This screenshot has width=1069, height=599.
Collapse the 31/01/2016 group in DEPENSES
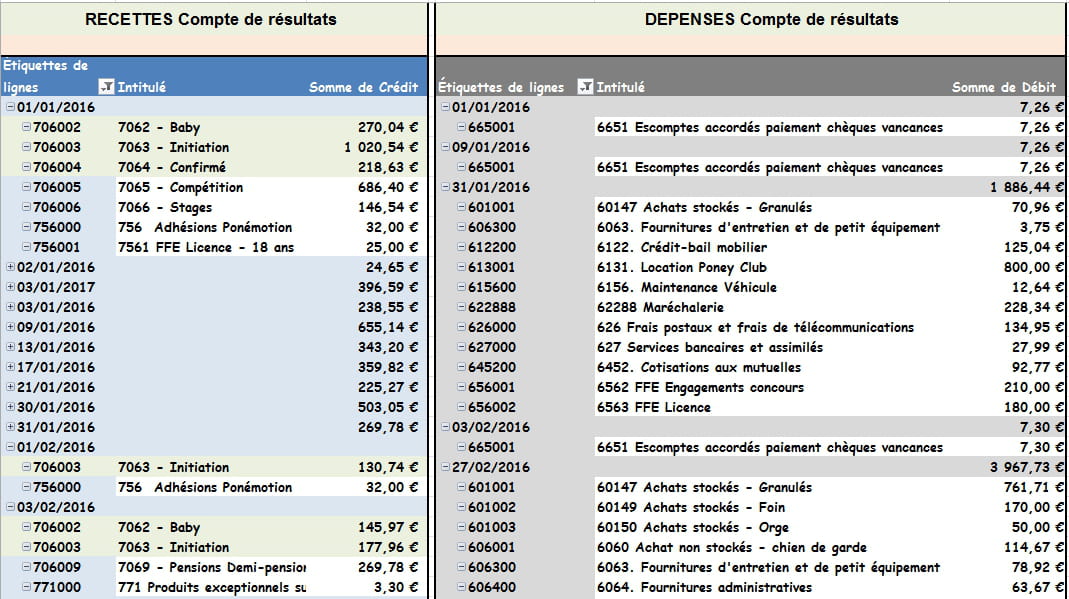[x=445, y=187]
